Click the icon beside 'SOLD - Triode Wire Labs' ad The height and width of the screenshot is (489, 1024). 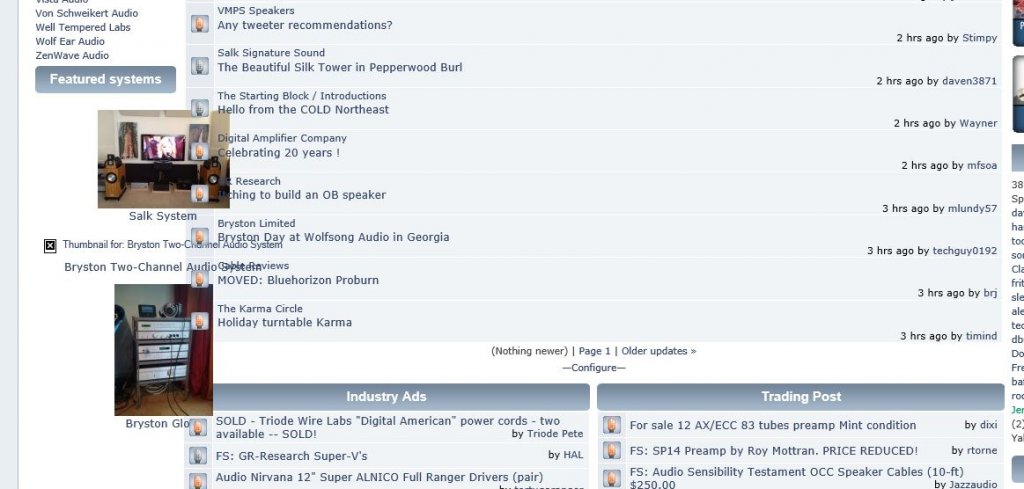(x=198, y=428)
